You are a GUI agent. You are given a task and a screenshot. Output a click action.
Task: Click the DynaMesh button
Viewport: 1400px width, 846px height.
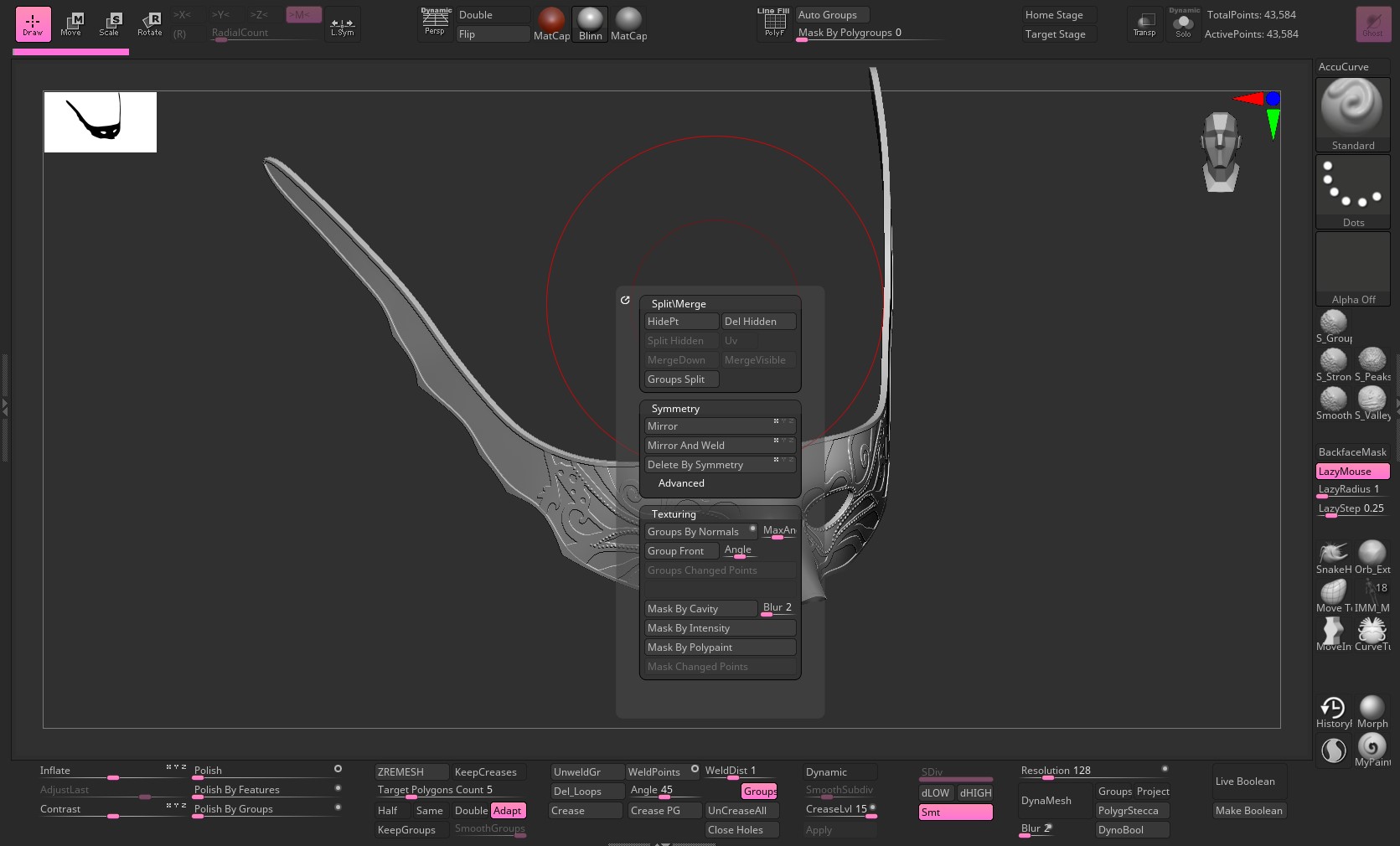[x=1056, y=801]
